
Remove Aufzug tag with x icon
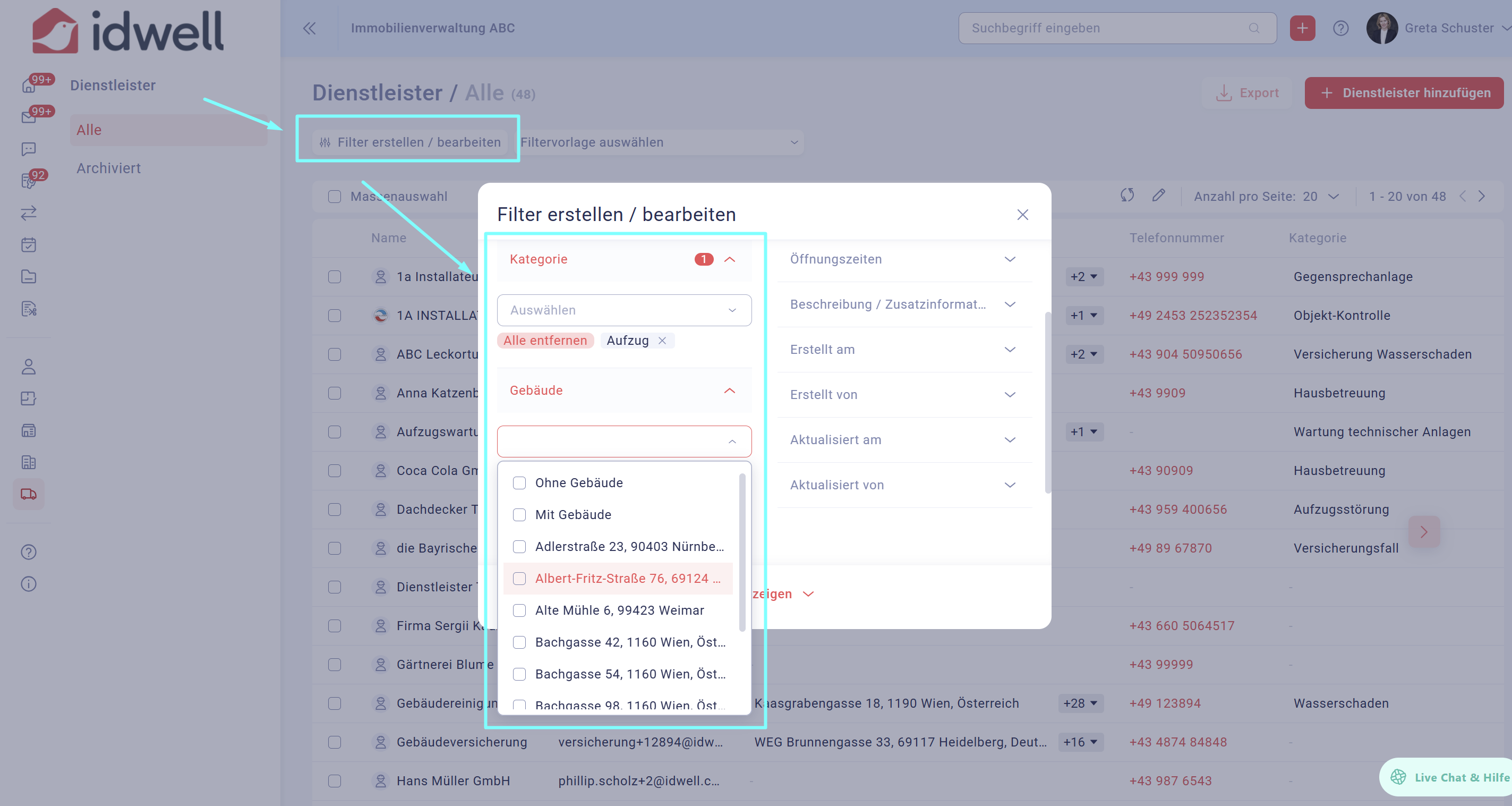point(662,341)
